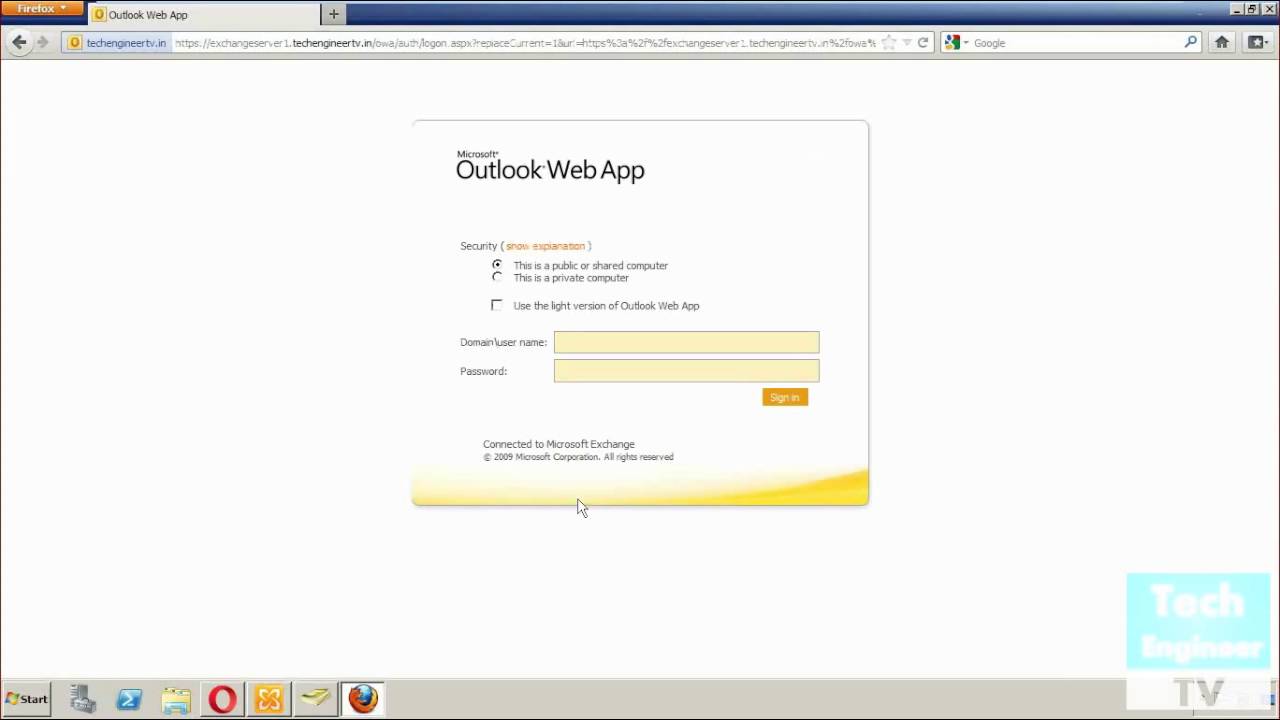Go to the Firefox home page icon
This screenshot has height=720, width=1280.
[x=1222, y=42]
